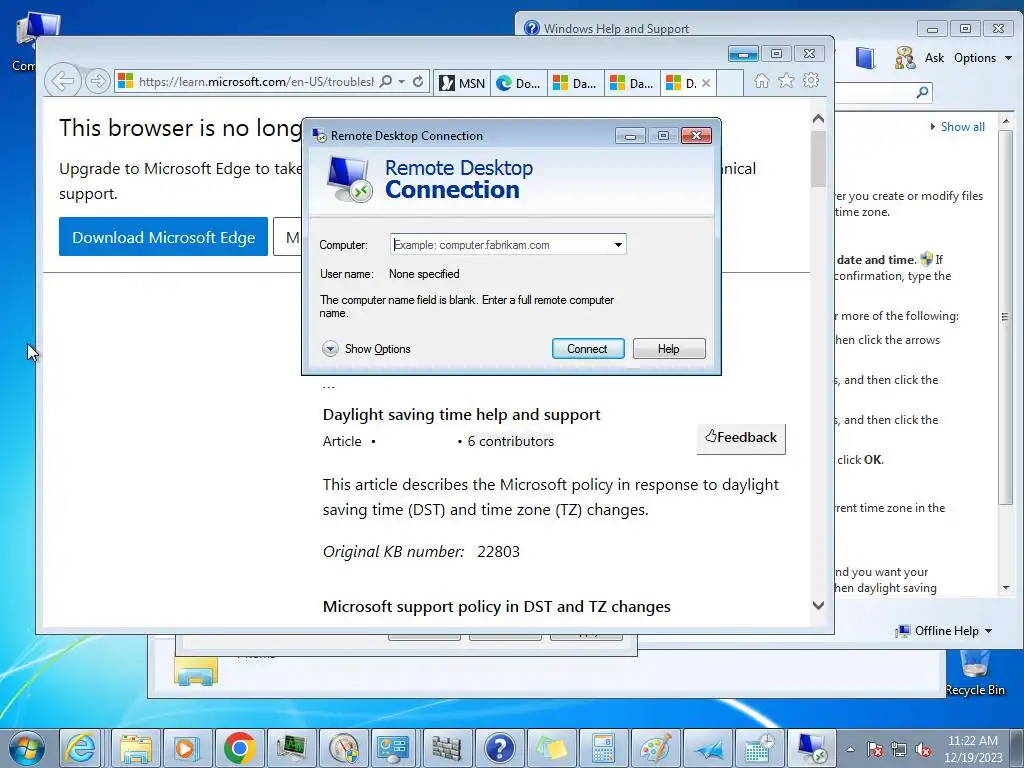
Task: Open Paint from the taskbar
Action: pos(654,748)
